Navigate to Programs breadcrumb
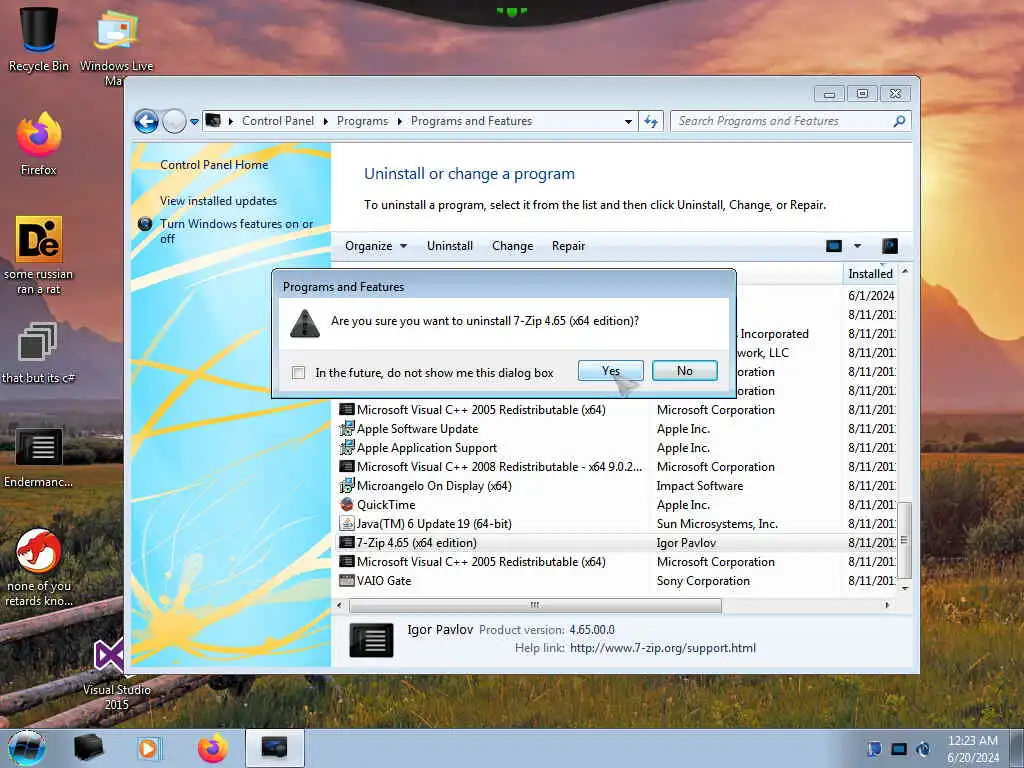Screen dimensions: 1024x768 click(362, 121)
